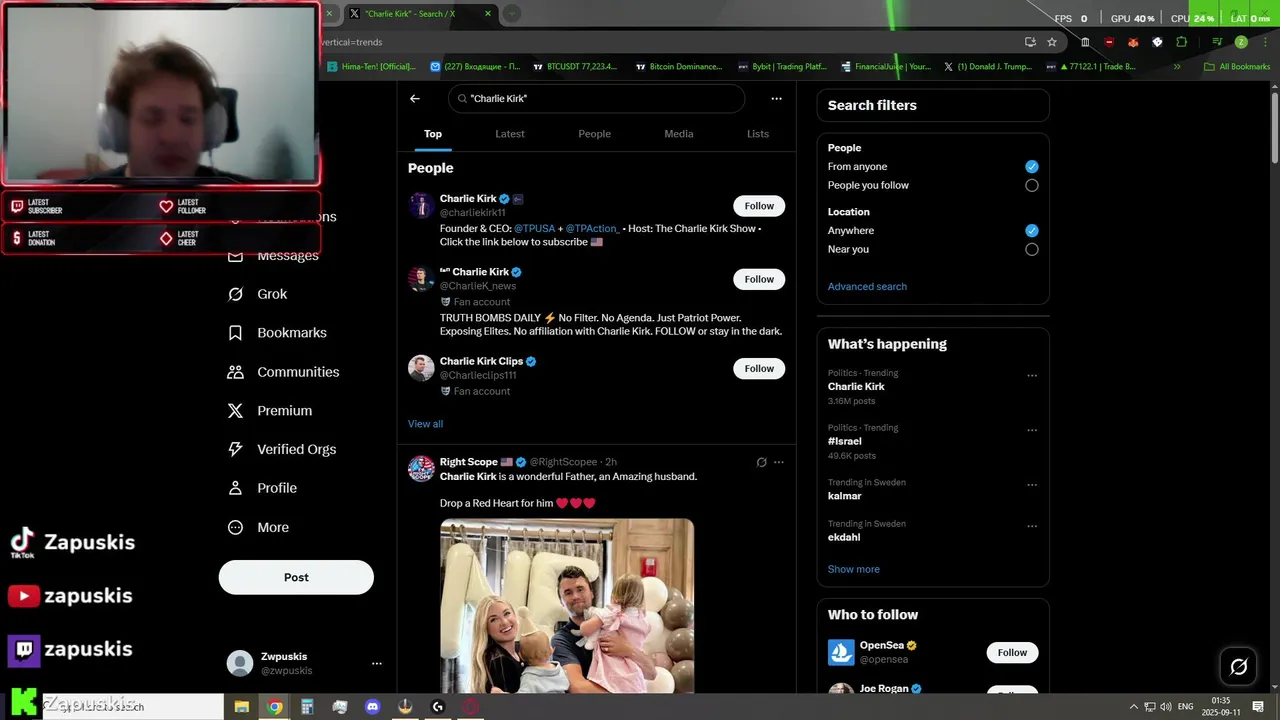Click Grok icon on Right Scope post
This screenshot has width=1280, height=720.
(761, 462)
